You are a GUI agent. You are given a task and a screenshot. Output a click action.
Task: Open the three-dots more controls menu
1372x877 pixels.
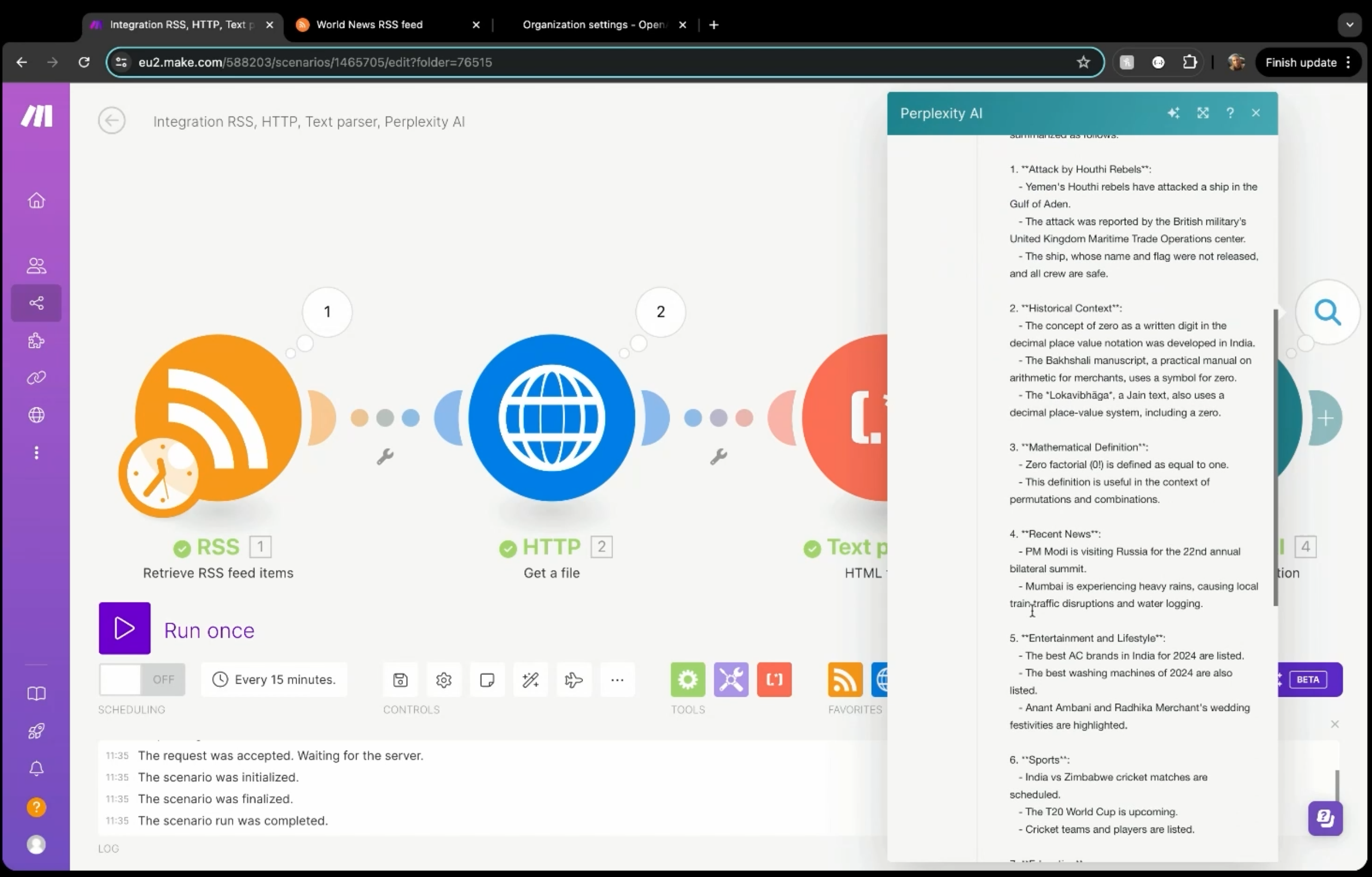point(617,679)
